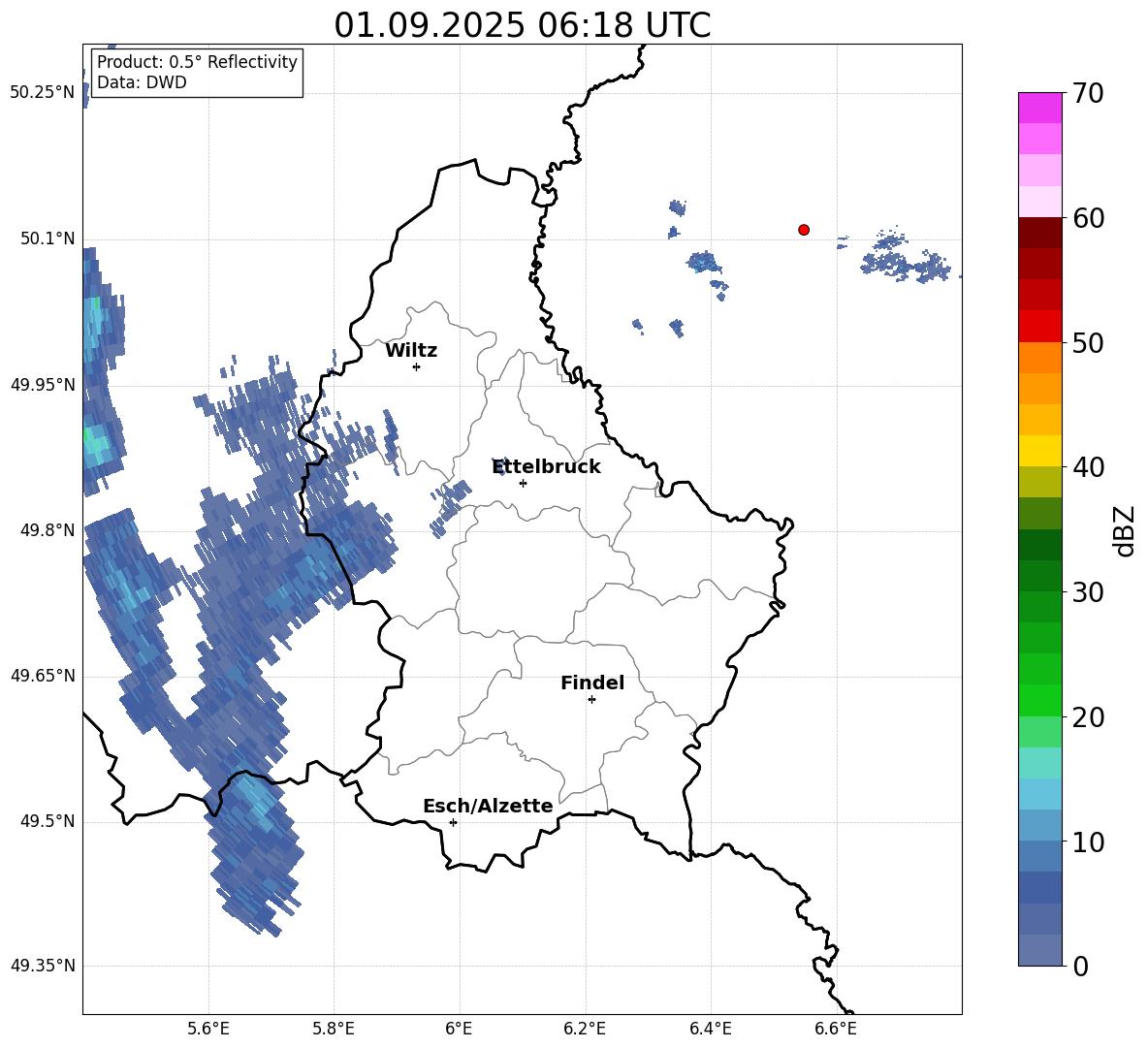
Task: Click the 50.25°N latitude label
Action: 43,92
